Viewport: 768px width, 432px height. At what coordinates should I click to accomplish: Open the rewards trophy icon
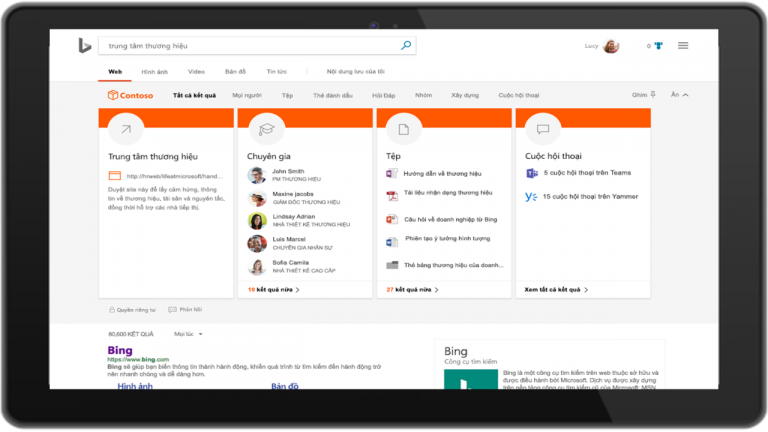659,46
